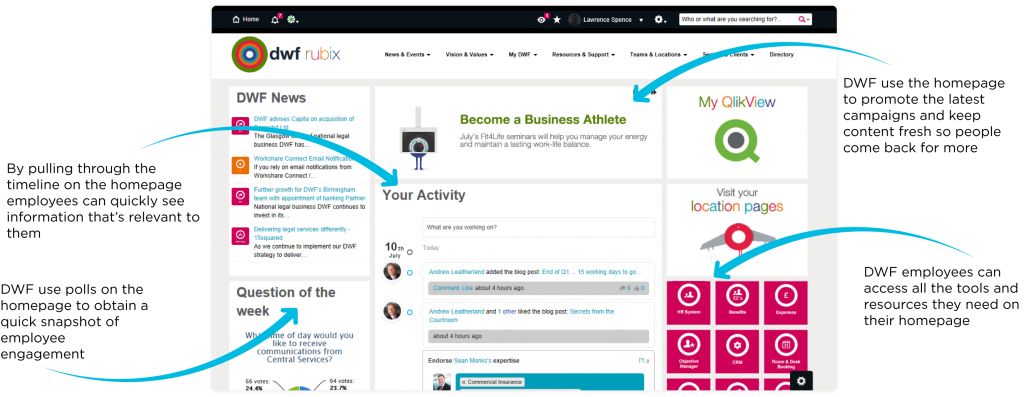Screen dimensions: 1024x397
Task: Click icon beside Delivering legal services news
Action: 240,236
